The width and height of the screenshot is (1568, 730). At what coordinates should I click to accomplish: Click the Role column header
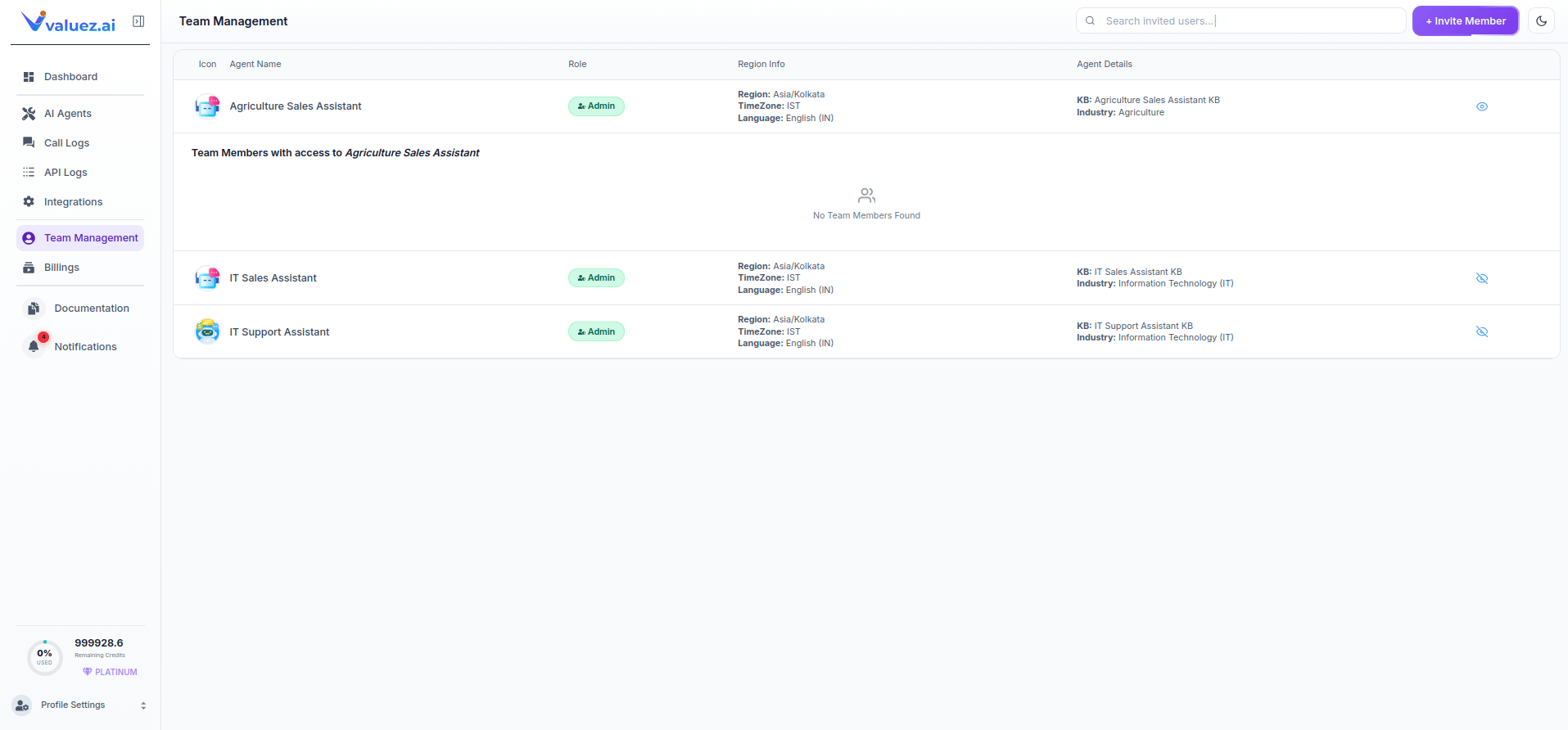click(577, 64)
